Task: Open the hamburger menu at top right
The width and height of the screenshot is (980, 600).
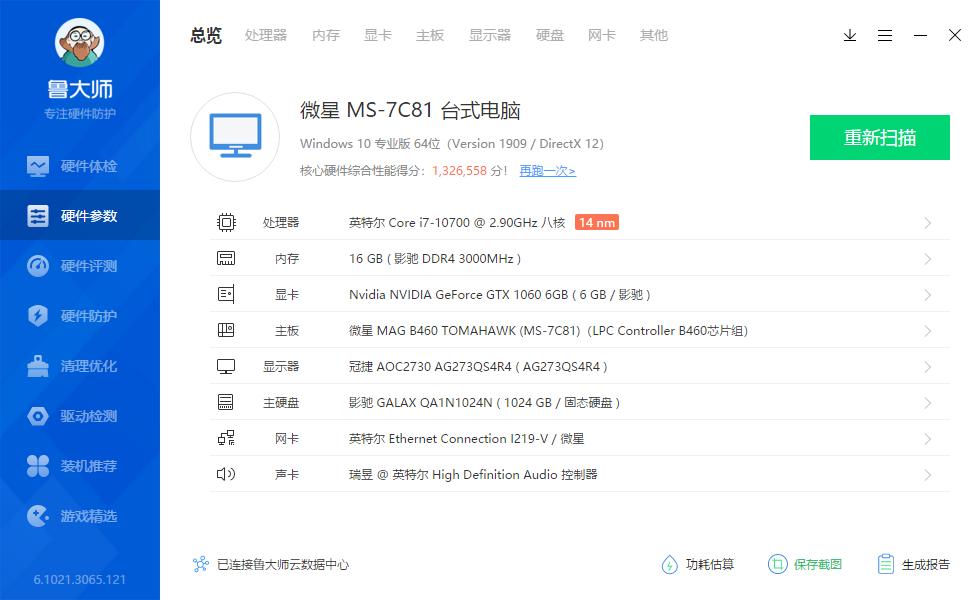Action: click(x=884, y=35)
